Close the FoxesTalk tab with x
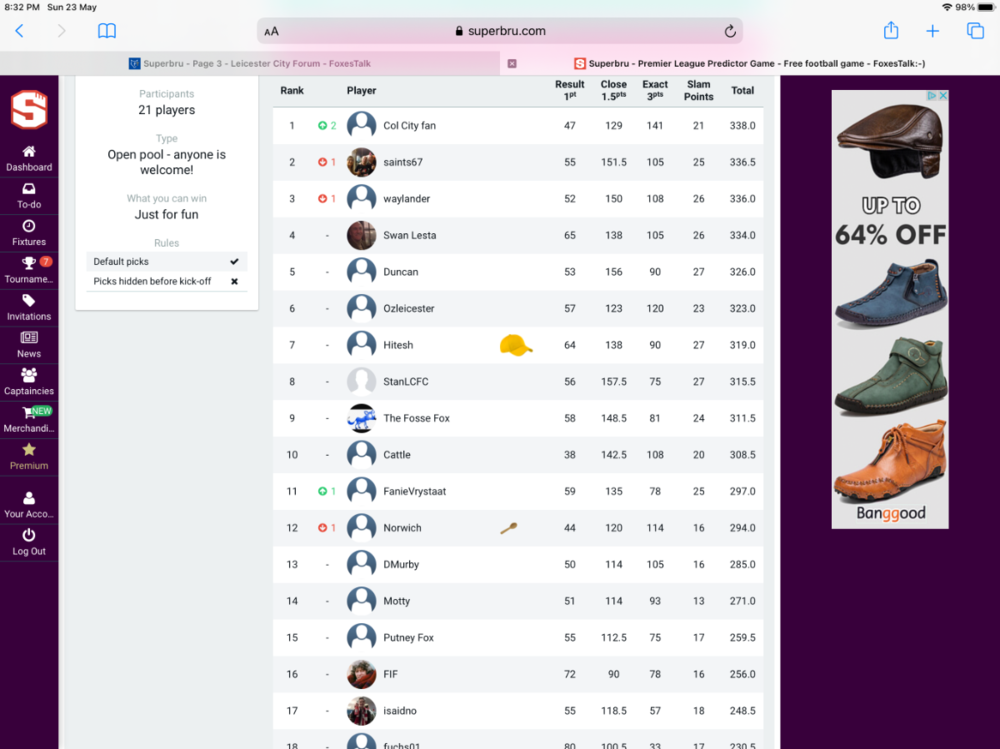 pyautogui.click(x=511, y=63)
